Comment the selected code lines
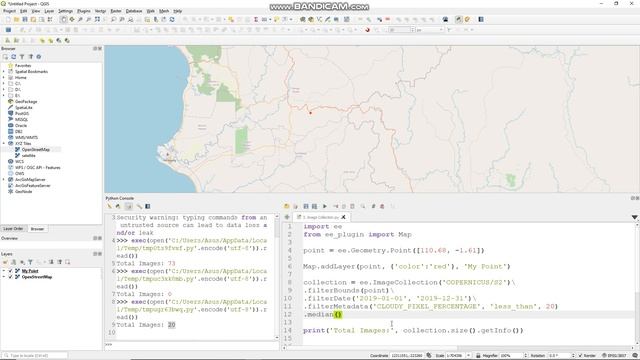Viewport: 640px width, 360px height. click(x=373, y=207)
